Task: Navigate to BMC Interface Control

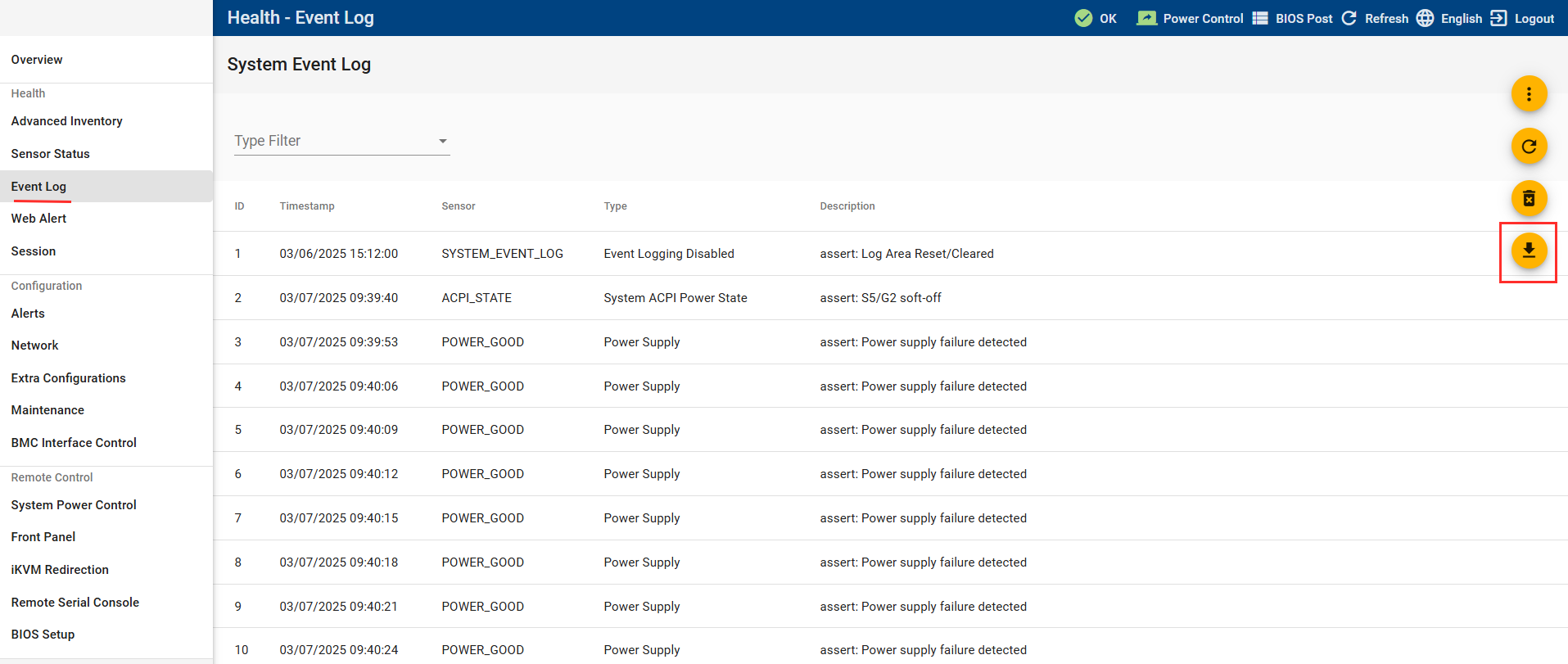Action: coord(74,443)
